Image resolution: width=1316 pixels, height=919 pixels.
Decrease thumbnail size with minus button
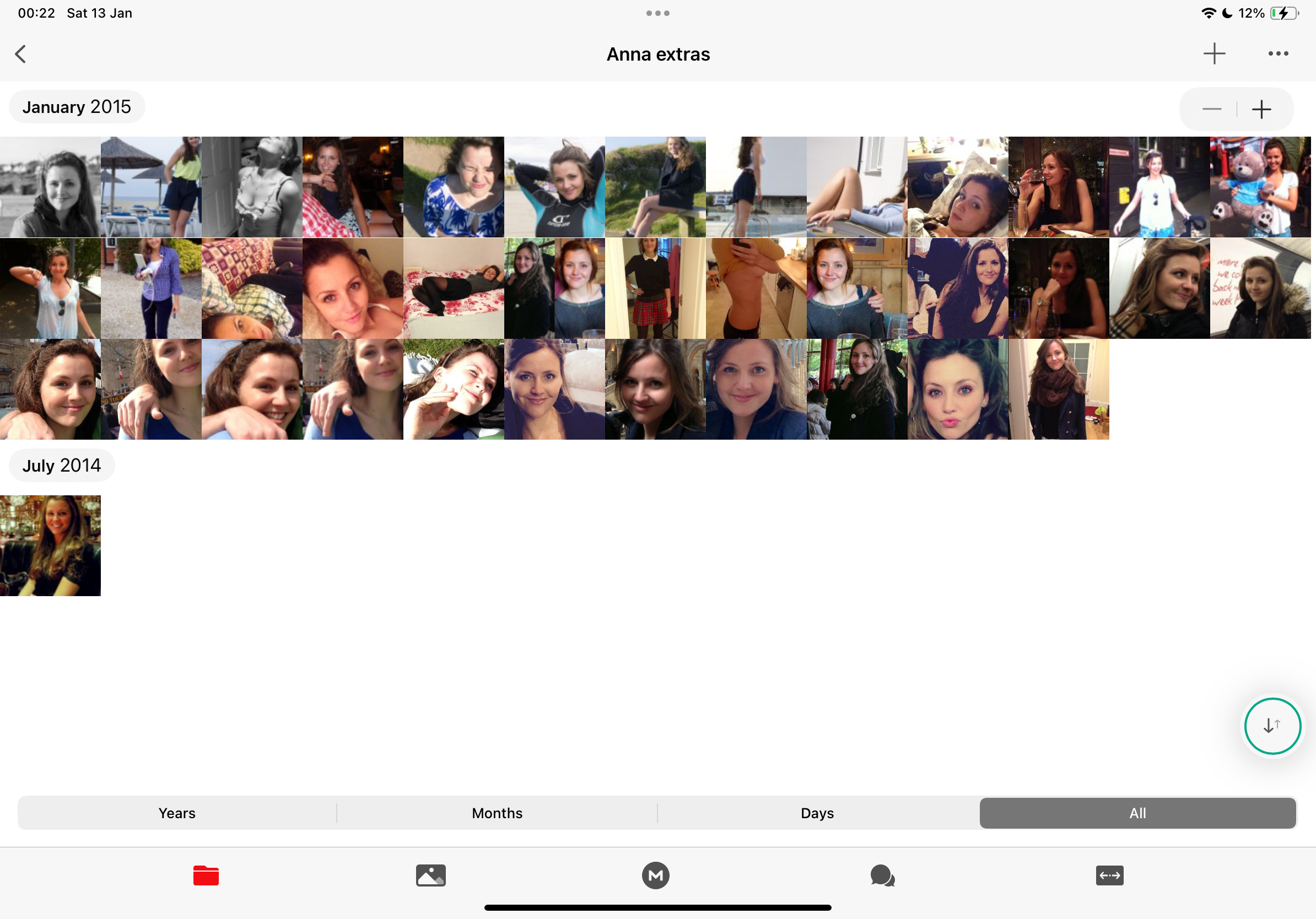1211,109
